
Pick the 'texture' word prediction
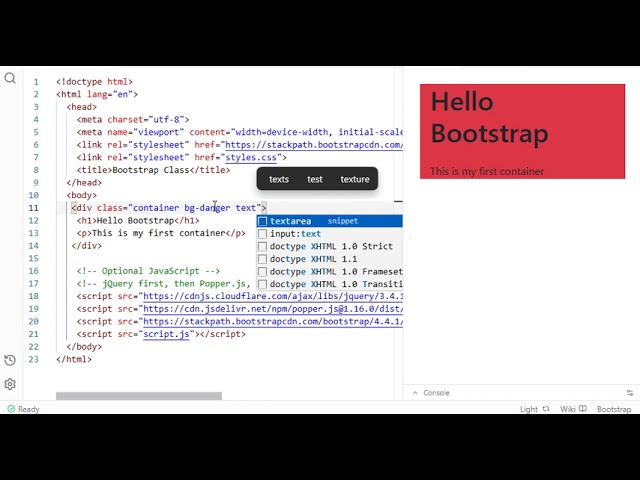pyautogui.click(x=355, y=179)
